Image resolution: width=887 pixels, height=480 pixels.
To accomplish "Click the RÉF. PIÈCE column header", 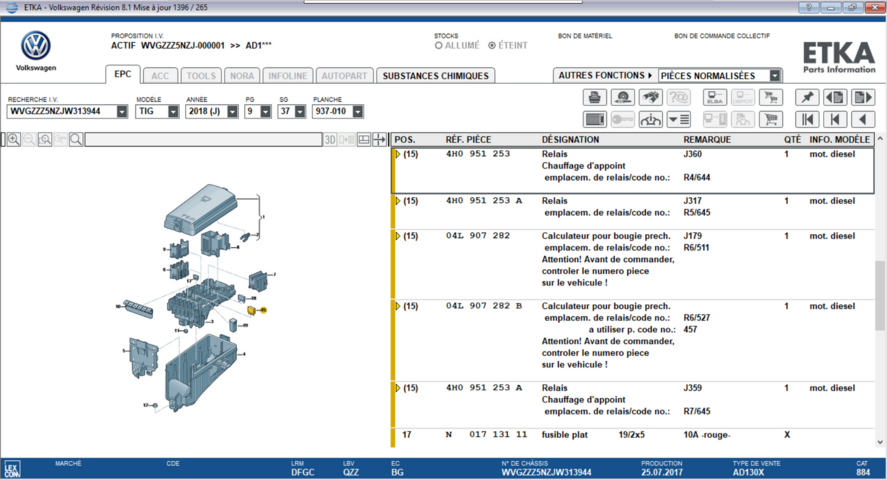I will click(468, 140).
